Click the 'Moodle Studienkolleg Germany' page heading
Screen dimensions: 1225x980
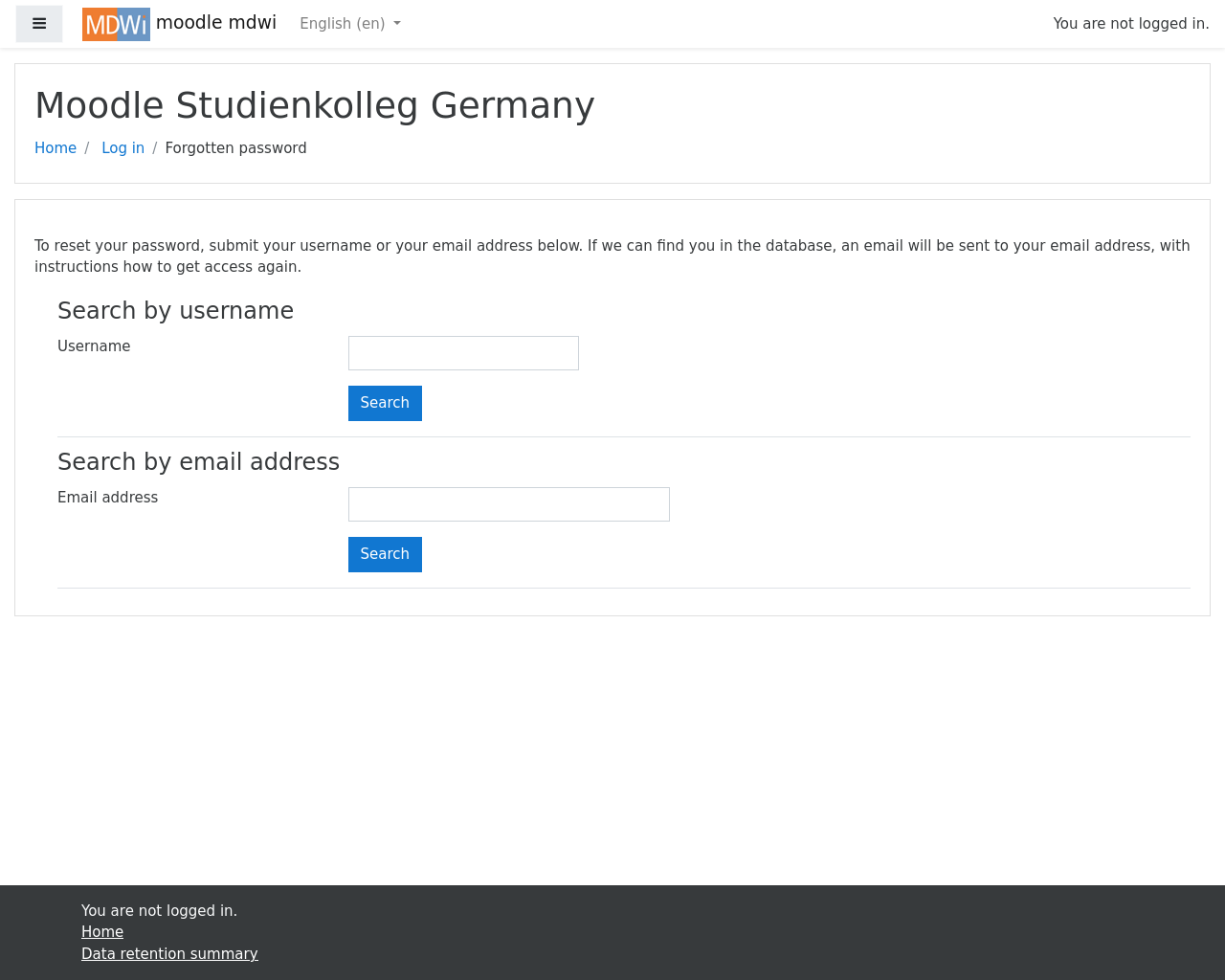pos(314,105)
